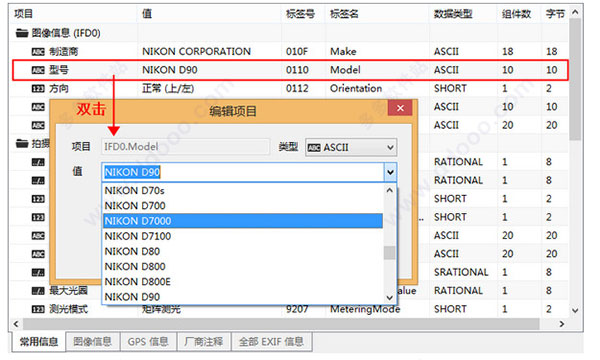Open the 厂商注释 tab
The width and height of the screenshot is (600, 360).
[204, 342]
